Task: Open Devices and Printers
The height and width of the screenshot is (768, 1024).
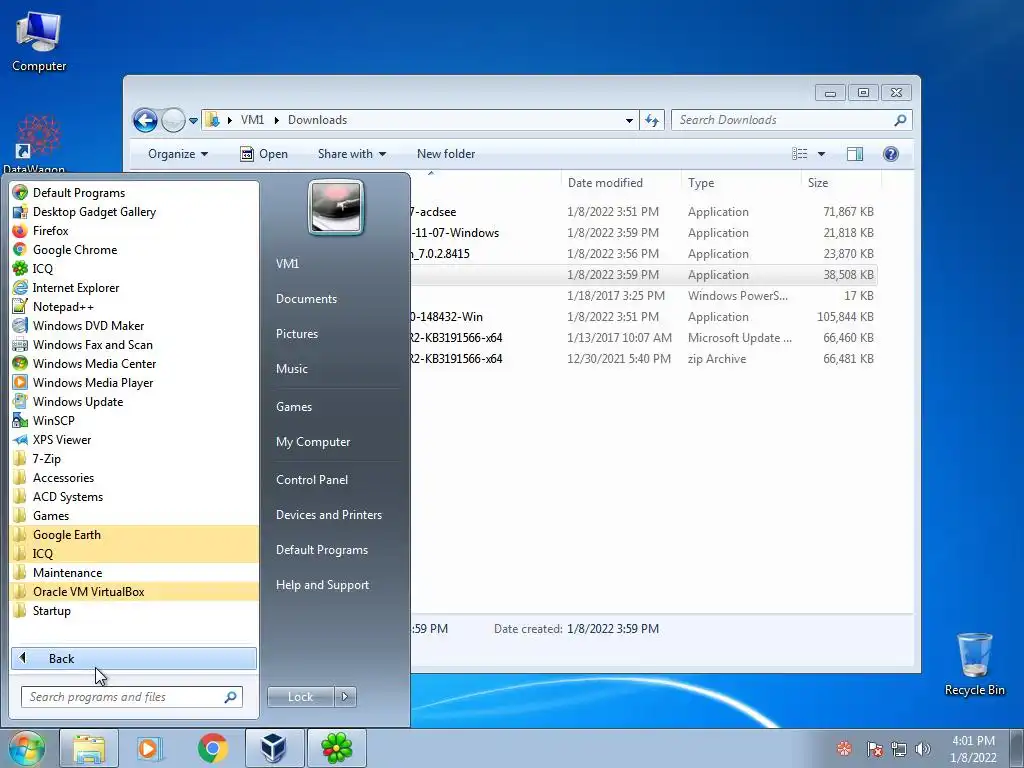Action: click(x=328, y=515)
